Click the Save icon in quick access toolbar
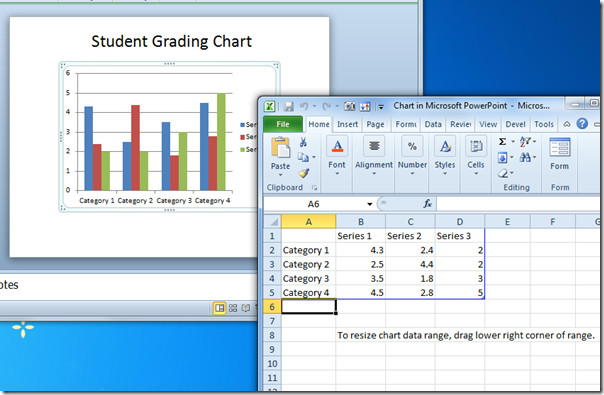604x395 pixels. click(289, 106)
